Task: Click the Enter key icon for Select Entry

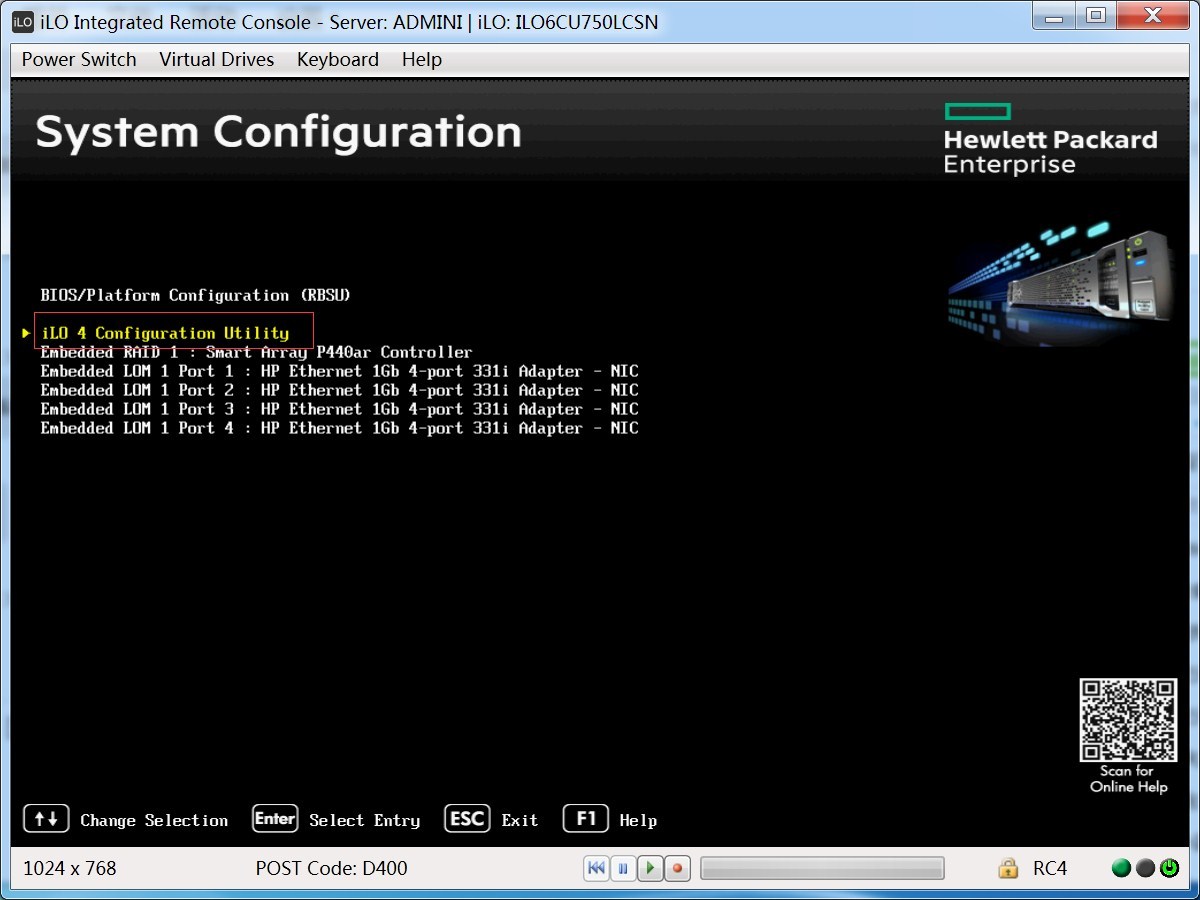Action: point(275,819)
